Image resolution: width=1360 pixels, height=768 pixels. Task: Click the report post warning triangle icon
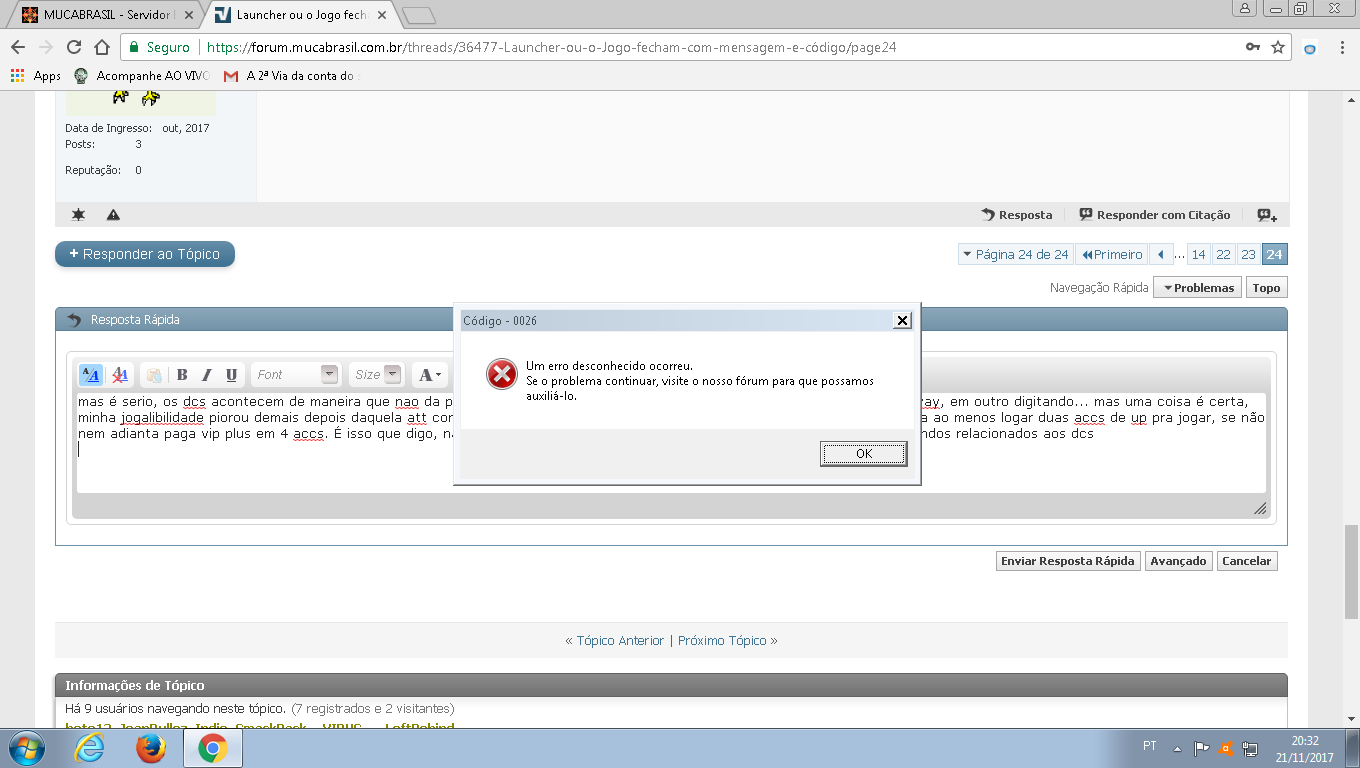click(x=113, y=215)
